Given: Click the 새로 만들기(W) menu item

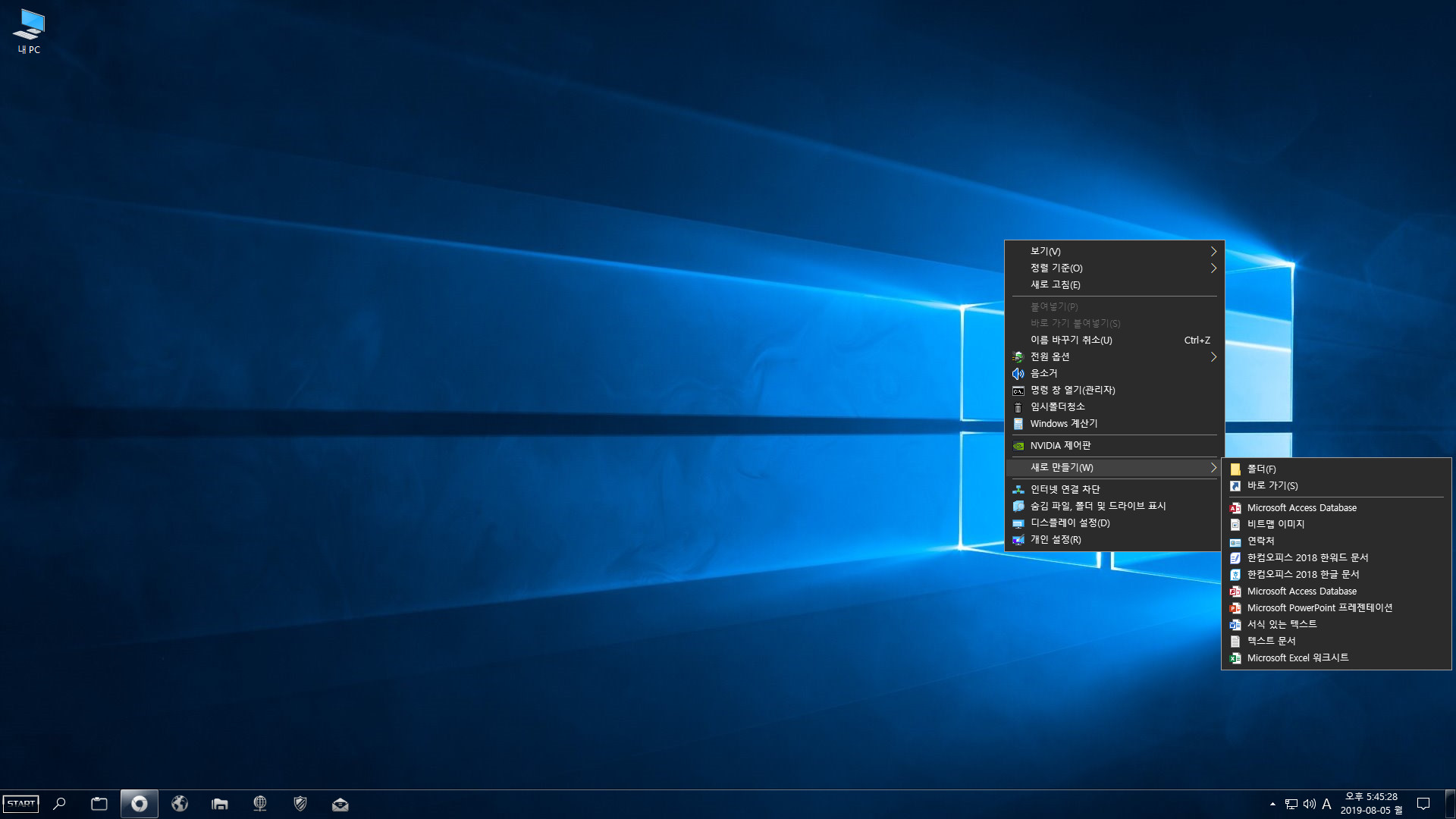Looking at the screenshot, I should point(1115,467).
